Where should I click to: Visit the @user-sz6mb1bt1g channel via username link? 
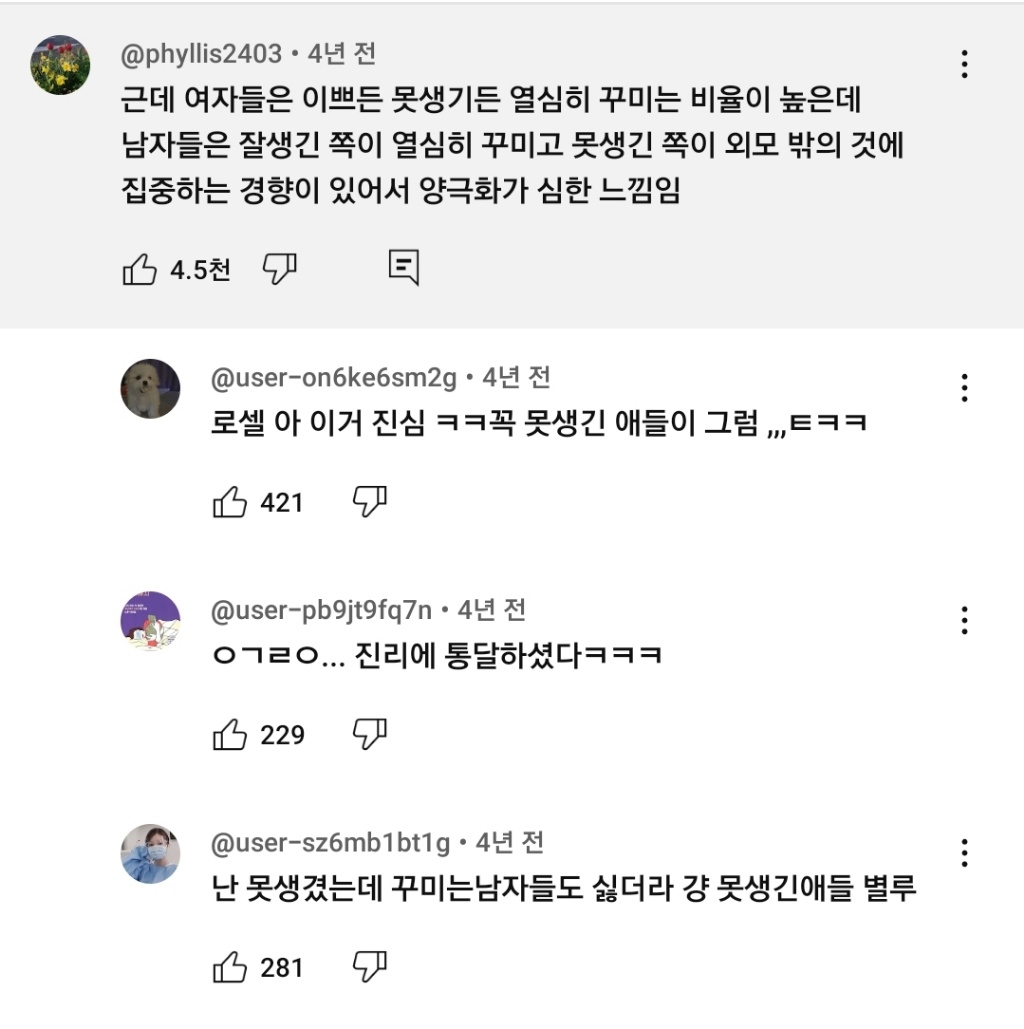(331, 843)
